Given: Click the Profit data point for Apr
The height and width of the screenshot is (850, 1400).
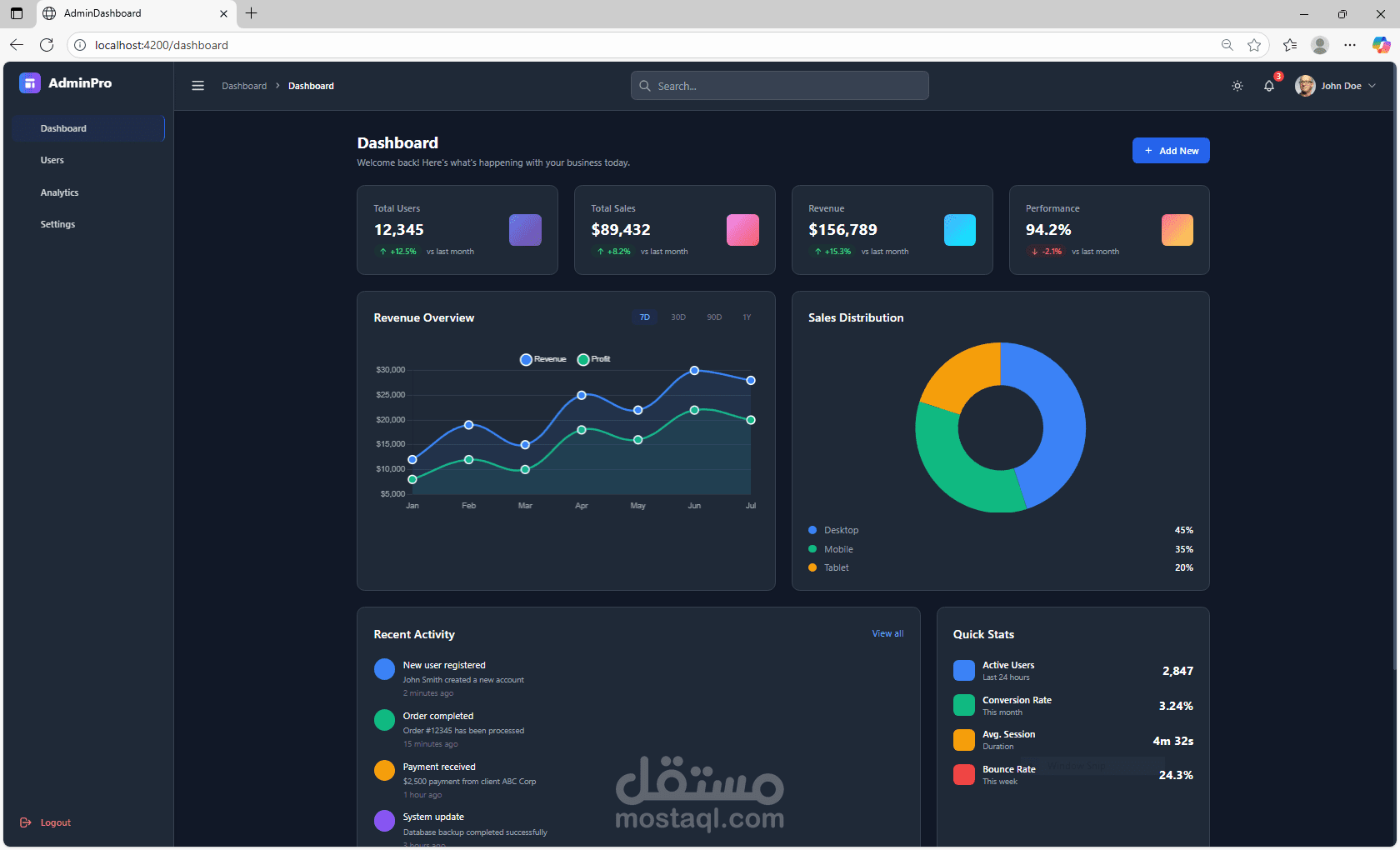Looking at the screenshot, I should (x=582, y=430).
